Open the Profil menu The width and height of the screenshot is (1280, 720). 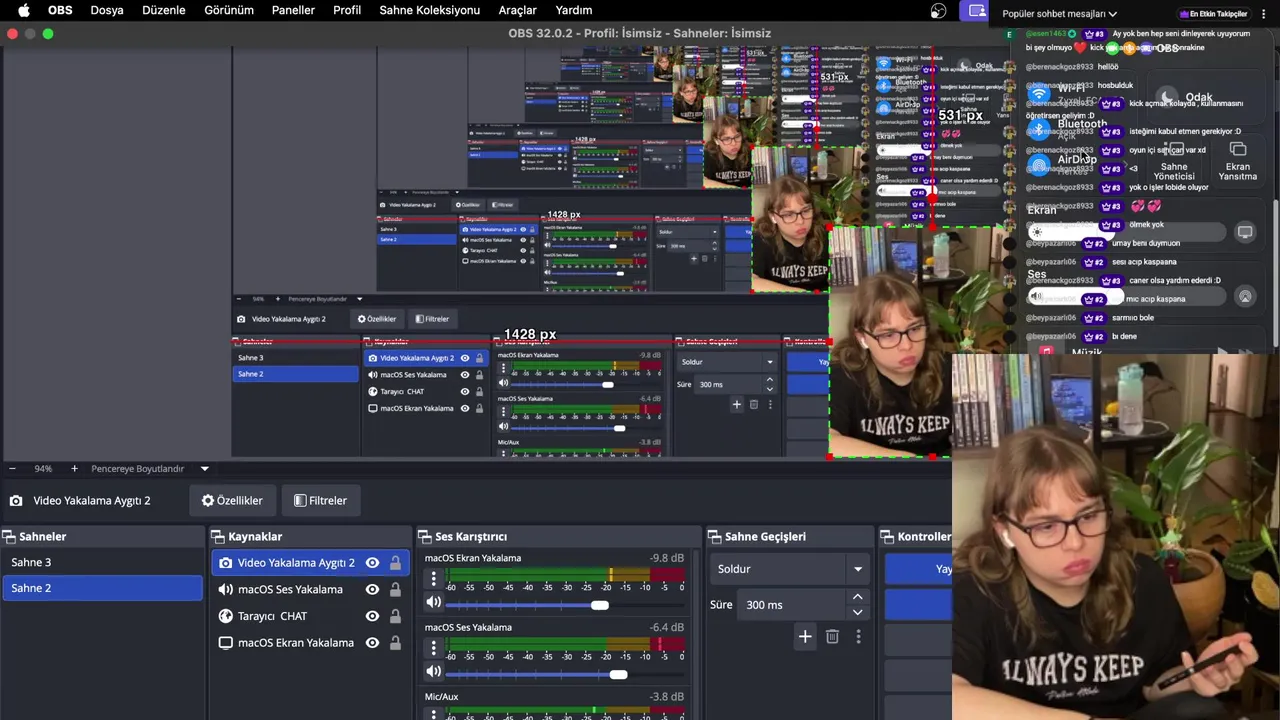[347, 10]
